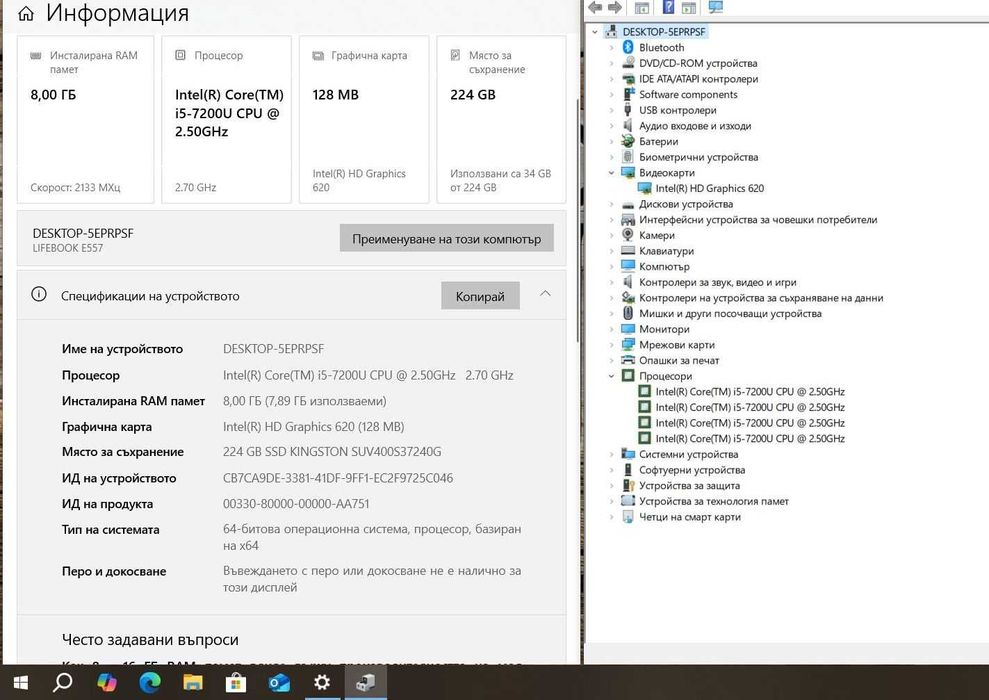Click the scan for hardware changes monitor icon
The width and height of the screenshot is (989, 700).
716,7
